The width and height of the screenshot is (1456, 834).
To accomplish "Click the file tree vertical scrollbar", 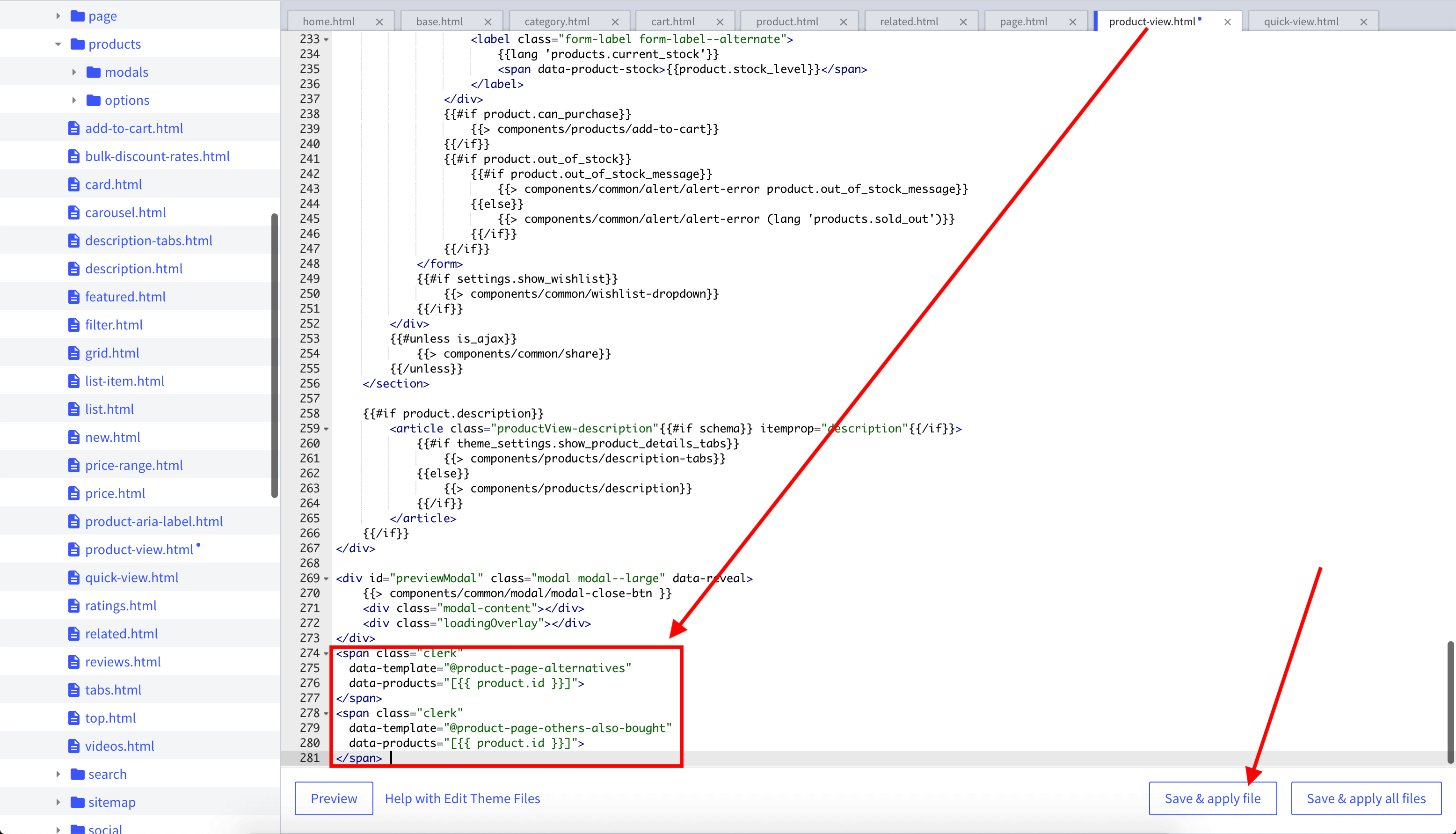I will pos(274,355).
